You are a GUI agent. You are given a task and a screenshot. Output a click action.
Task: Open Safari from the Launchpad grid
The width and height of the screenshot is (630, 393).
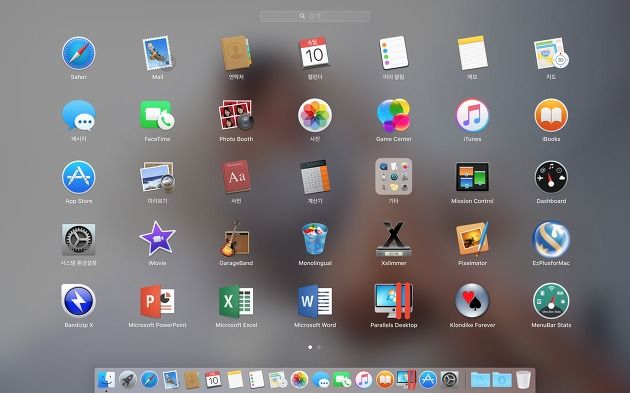(79, 53)
